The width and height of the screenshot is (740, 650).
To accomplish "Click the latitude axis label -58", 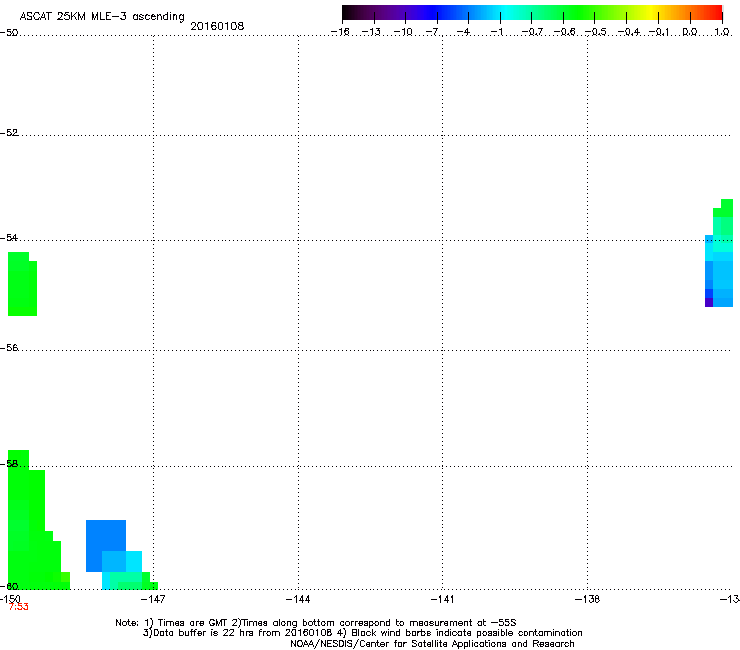I will point(9,464).
